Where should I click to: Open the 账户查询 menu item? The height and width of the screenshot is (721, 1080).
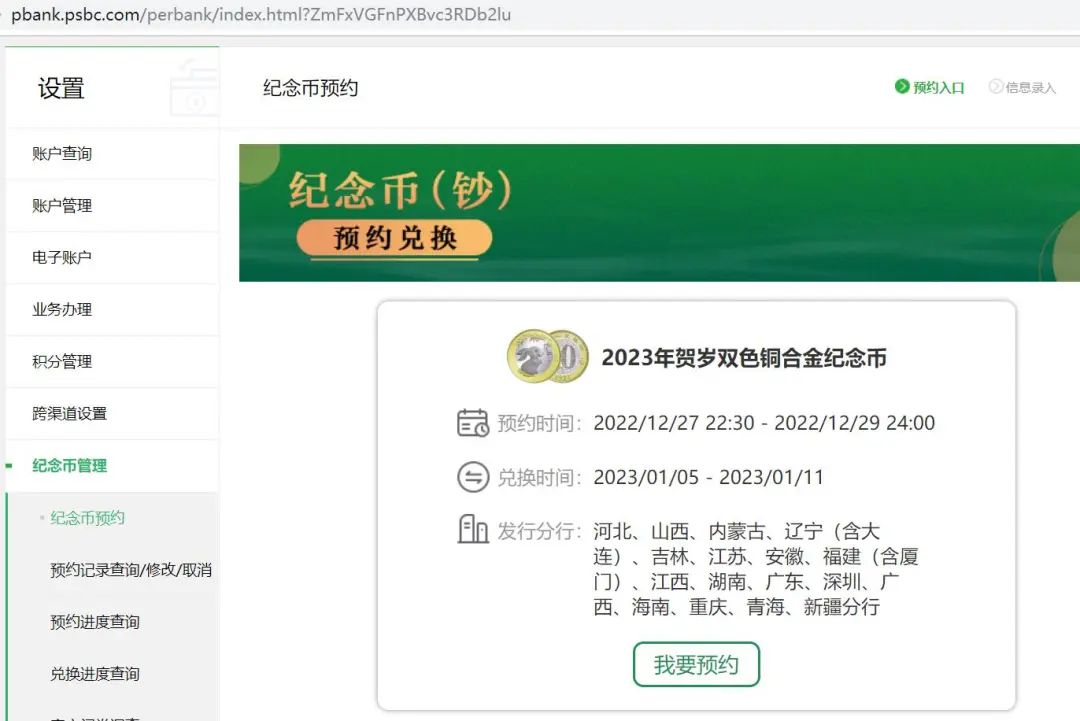(62, 153)
